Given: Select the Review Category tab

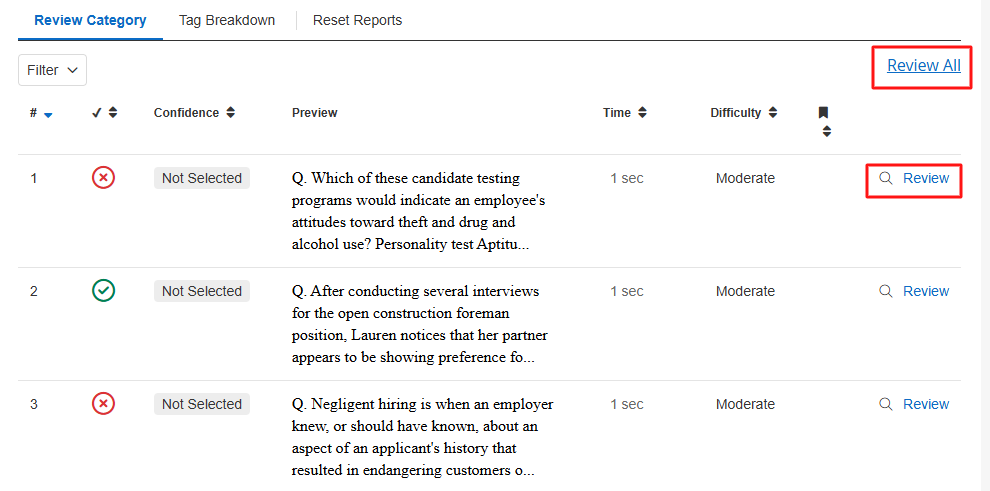Looking at the screenshot, I should (x=90, y=20).
